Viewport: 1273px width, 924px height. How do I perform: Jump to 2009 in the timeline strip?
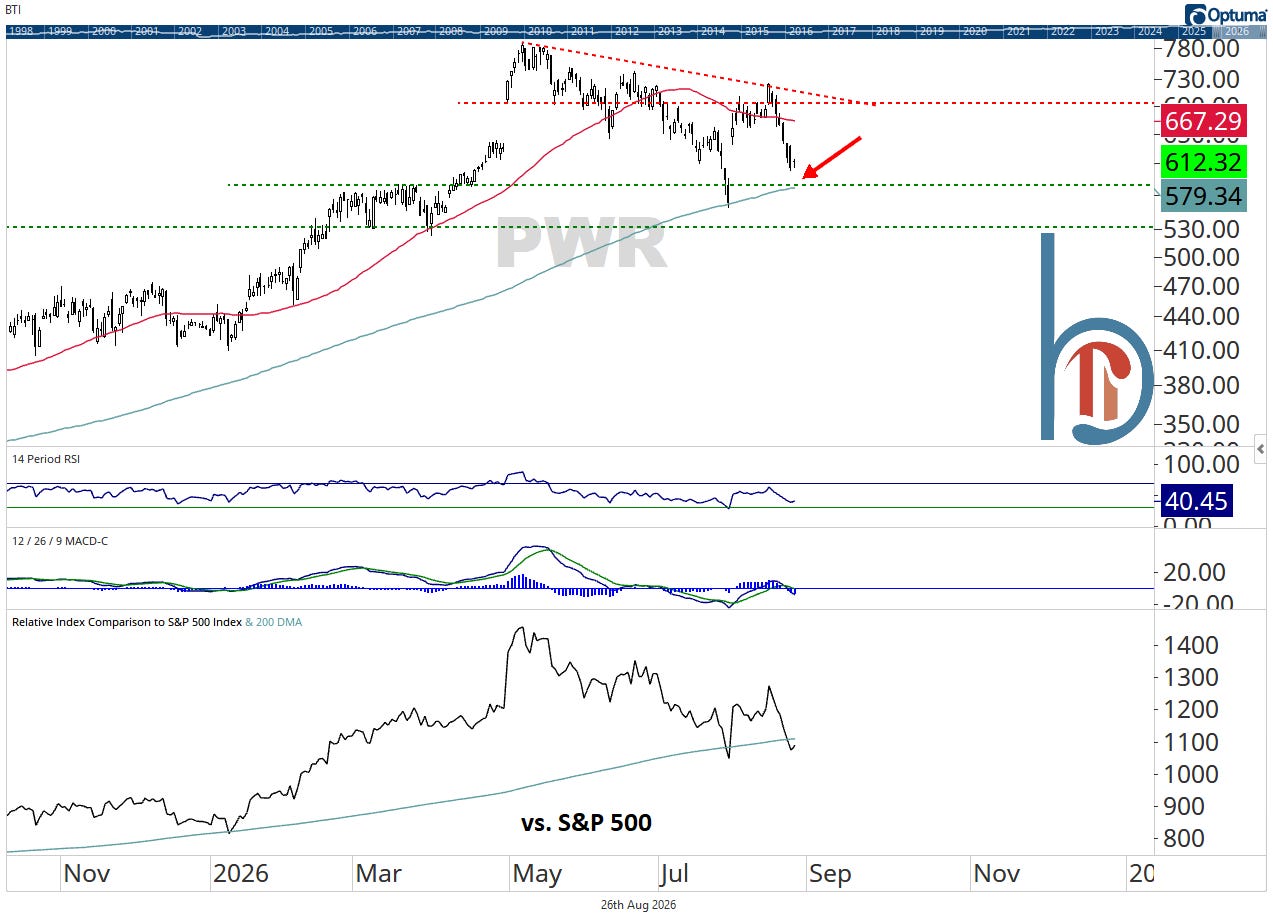pyautogui.click(x=495, y=31)
